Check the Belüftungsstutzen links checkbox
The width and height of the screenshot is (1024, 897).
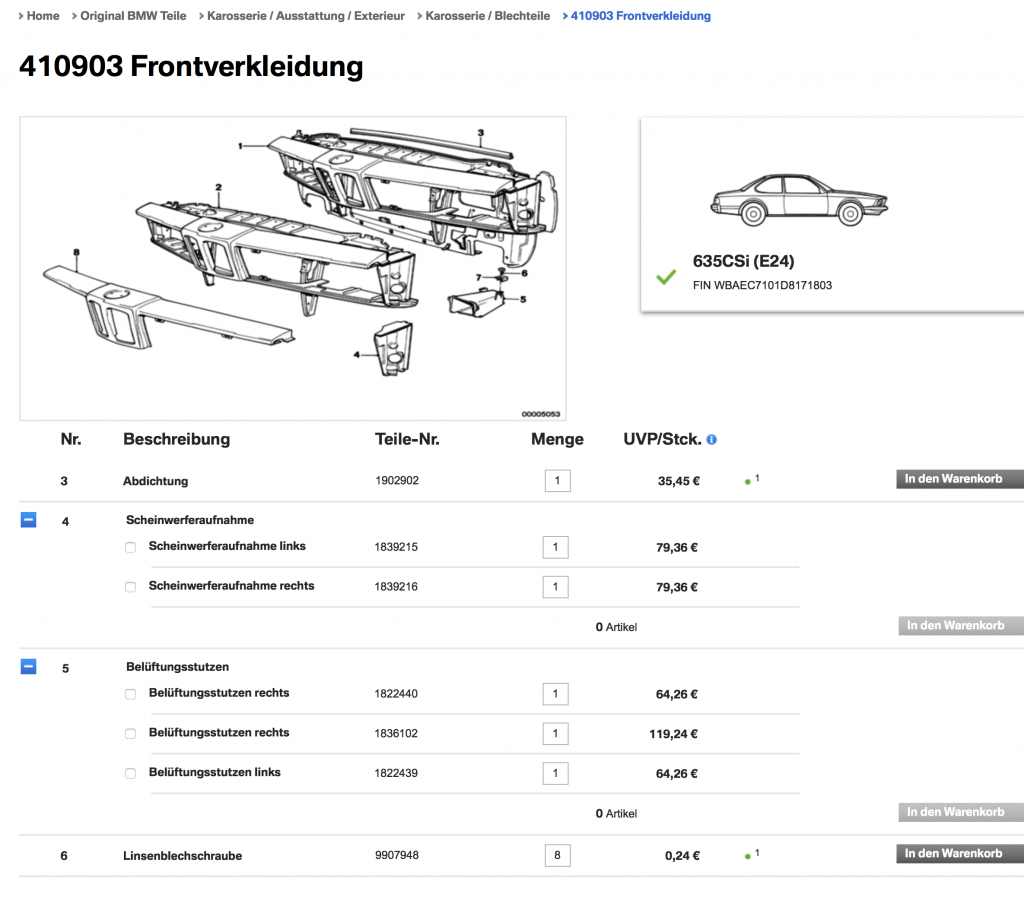click(x=130, y=773)
